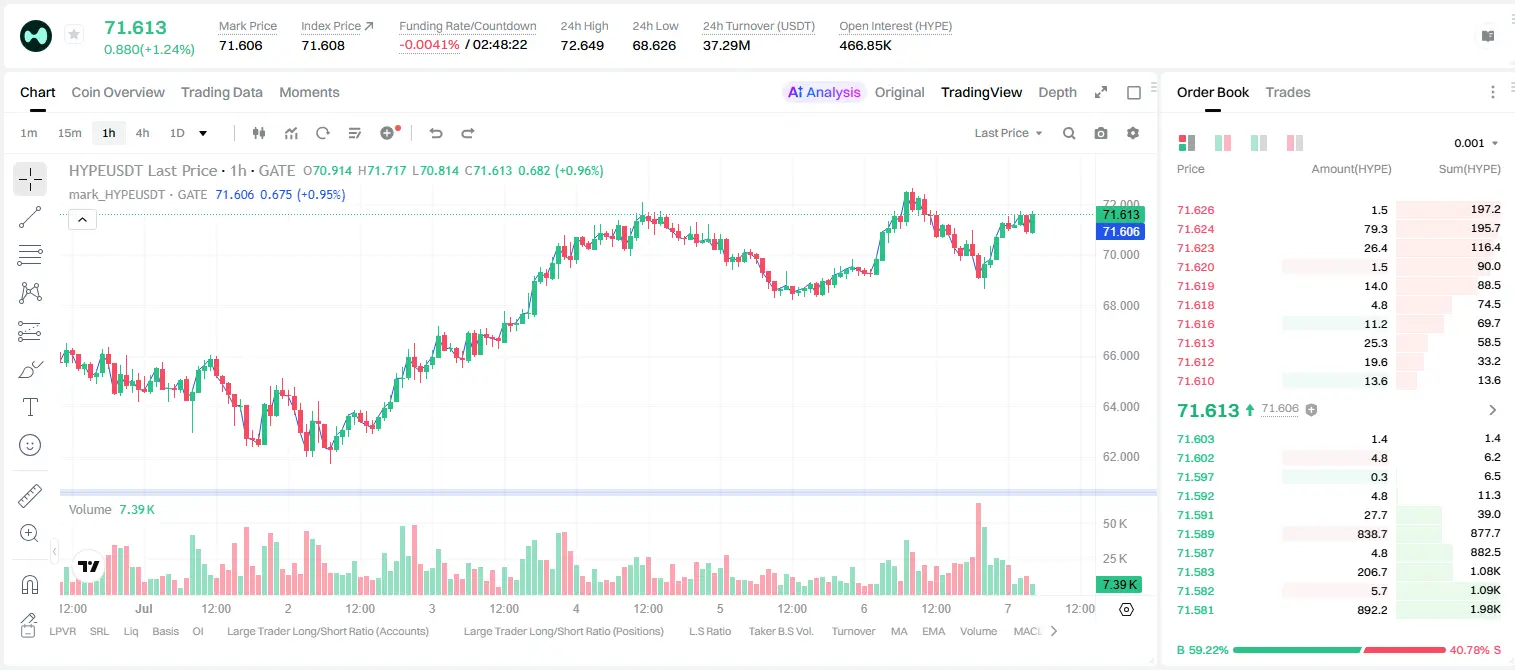Switch to the Trades tab
The height and width of the screenshot is (670, 1515).
pos(1287,92)
